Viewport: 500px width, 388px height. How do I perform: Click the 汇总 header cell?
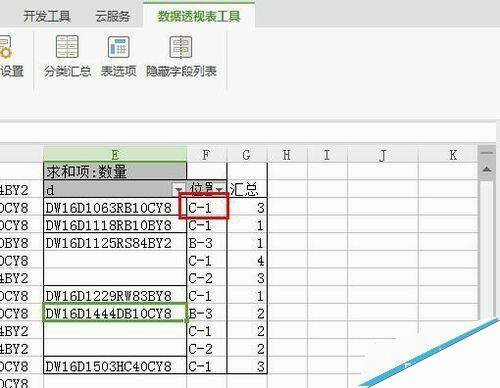[x=247, y=189]
